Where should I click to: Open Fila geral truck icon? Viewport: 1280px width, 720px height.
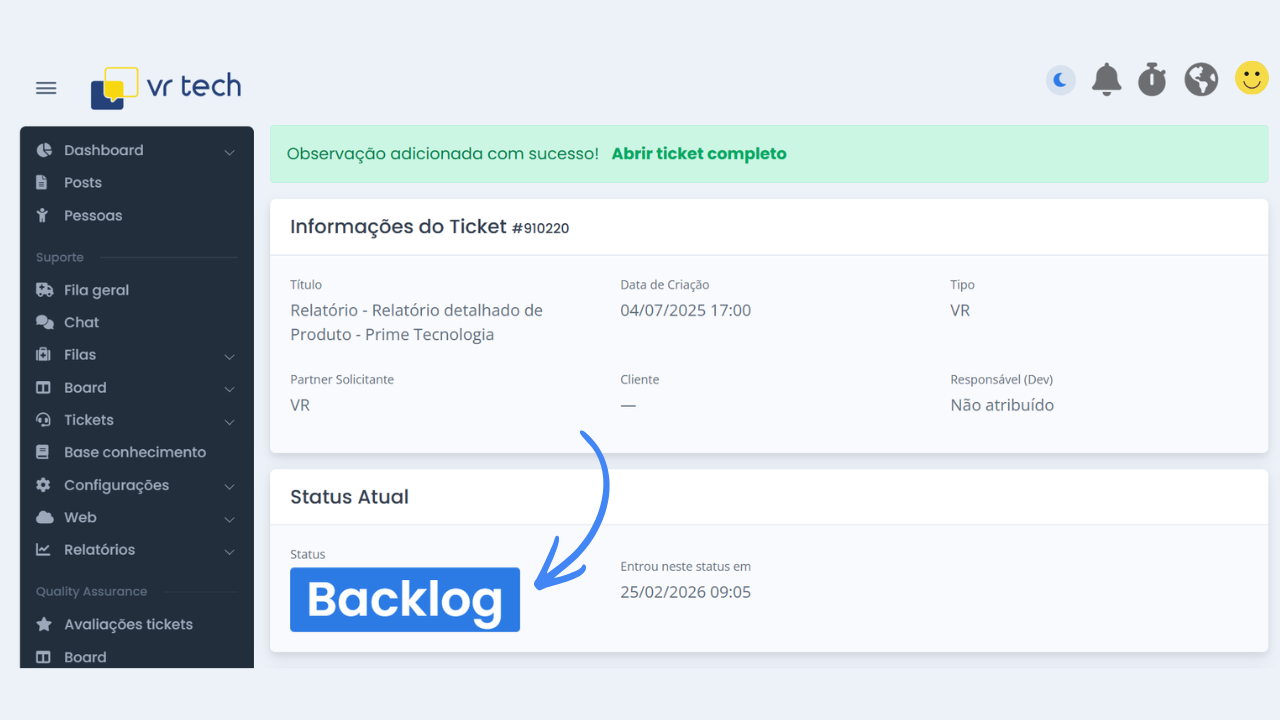(44, 290)
